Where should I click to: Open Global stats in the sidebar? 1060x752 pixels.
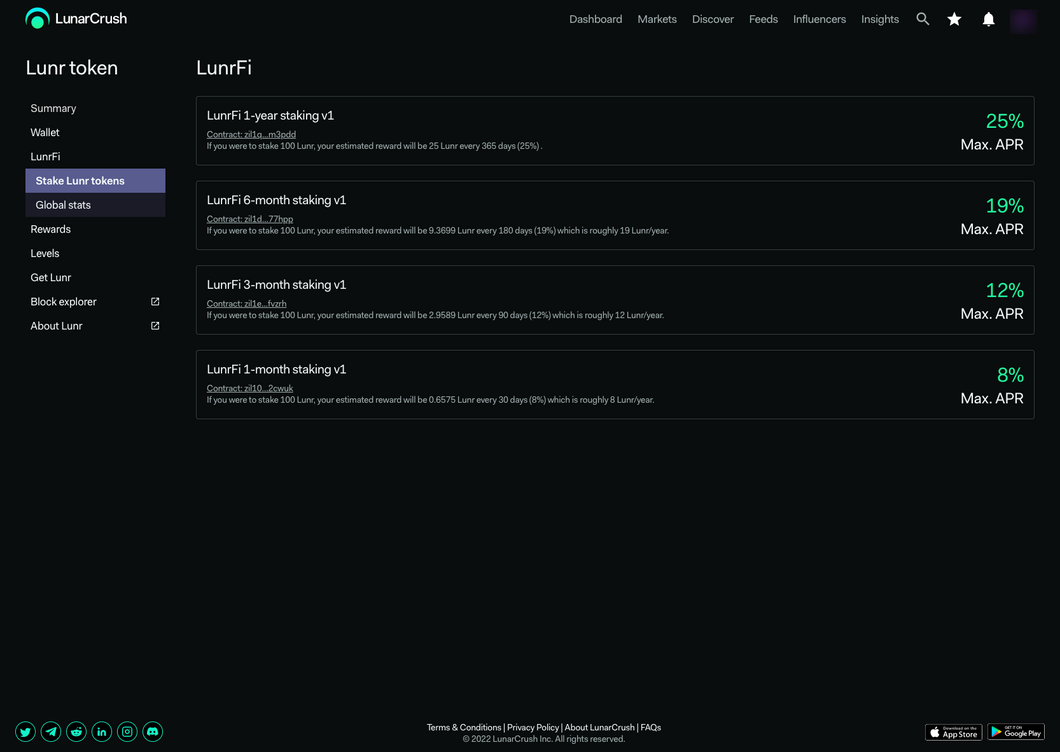pos(95,205)
